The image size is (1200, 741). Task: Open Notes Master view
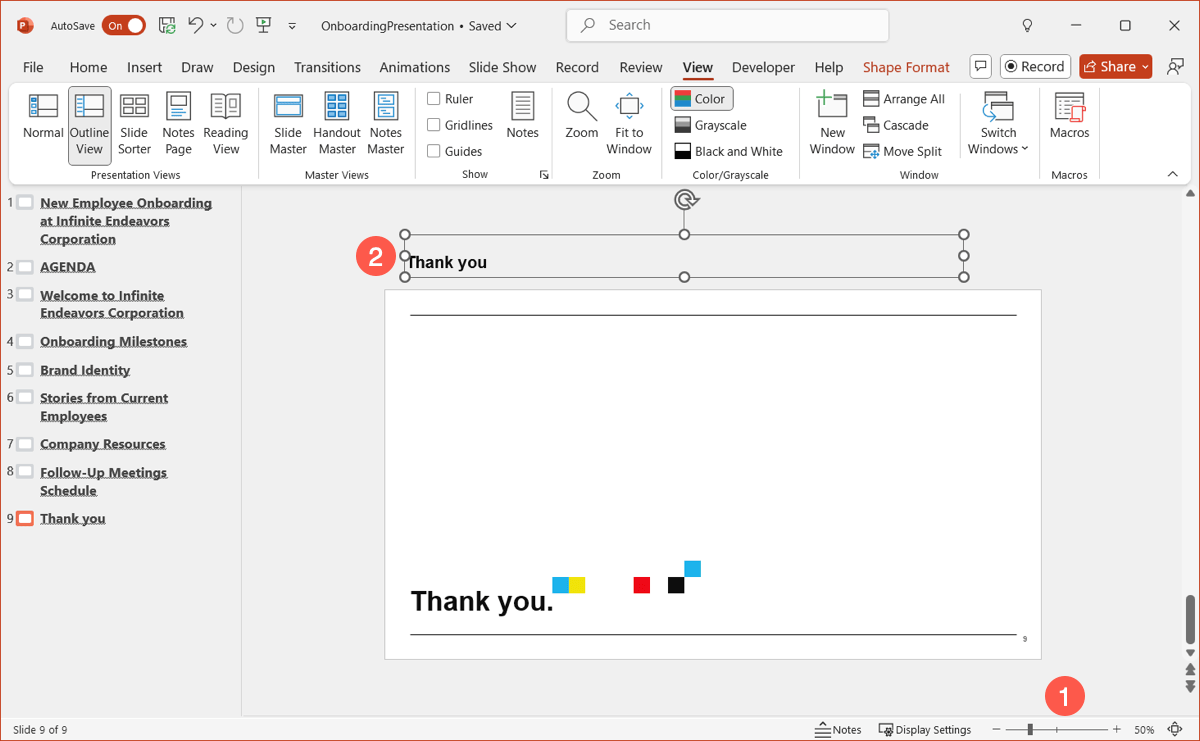385,125
